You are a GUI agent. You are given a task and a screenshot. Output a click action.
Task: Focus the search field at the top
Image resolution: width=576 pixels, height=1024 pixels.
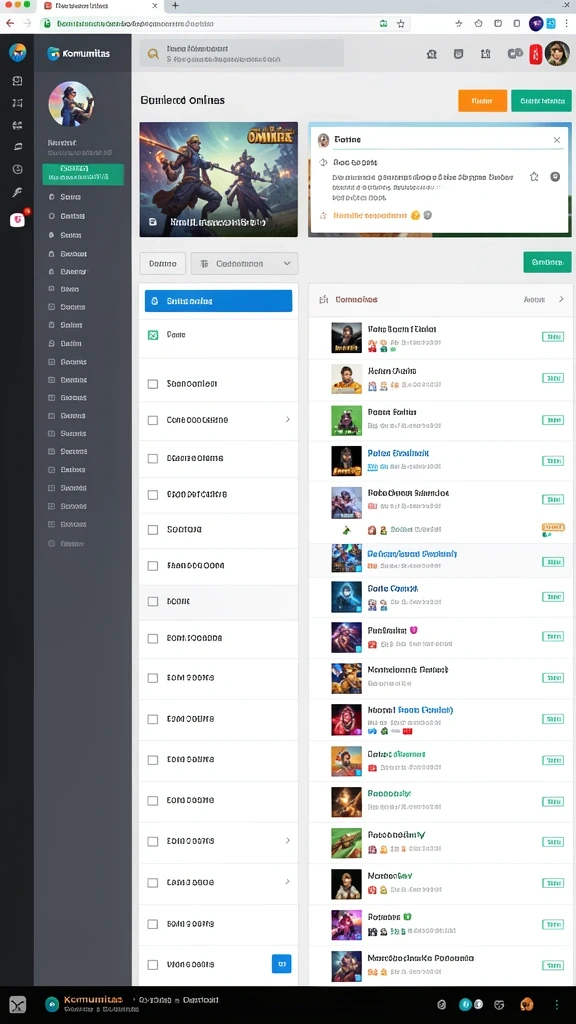242,54
